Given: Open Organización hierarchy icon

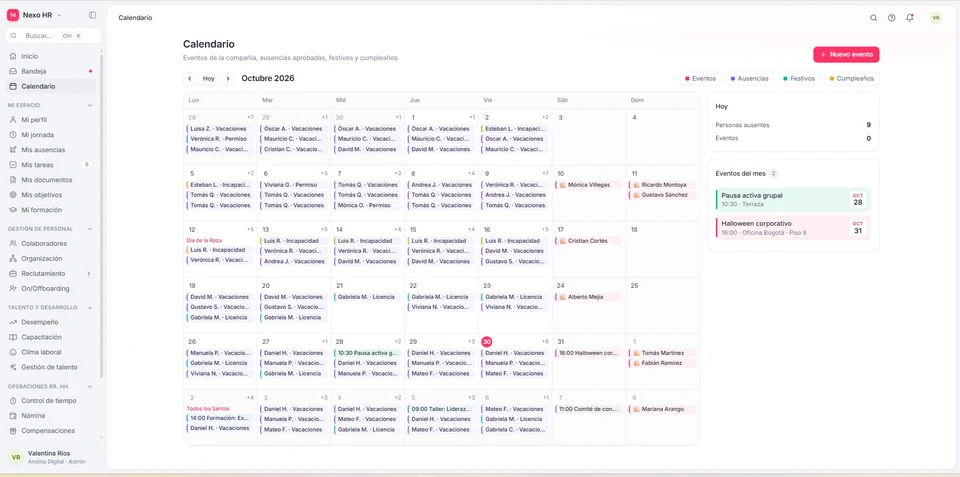Looking at the screenshot, I should tap(13, 258).
